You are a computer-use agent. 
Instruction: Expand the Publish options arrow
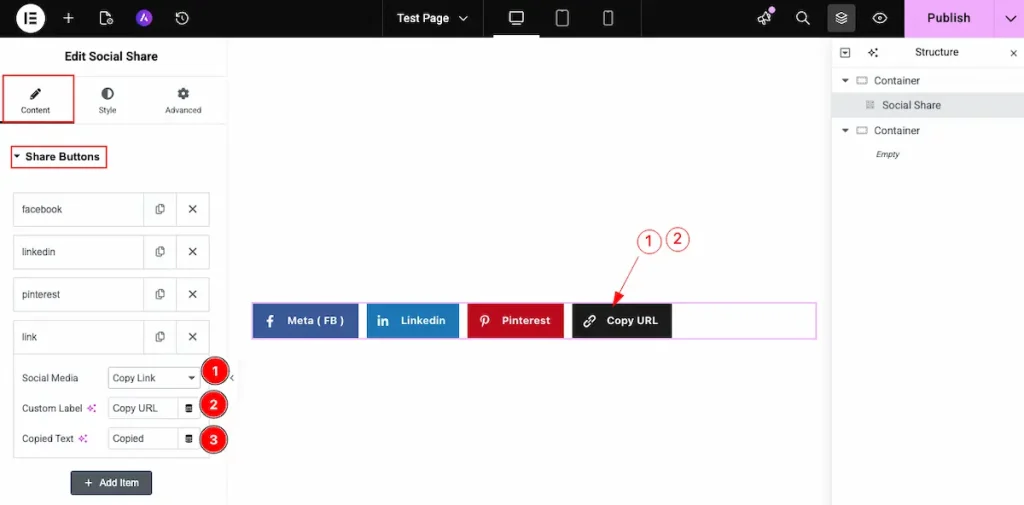(1009, 18)
